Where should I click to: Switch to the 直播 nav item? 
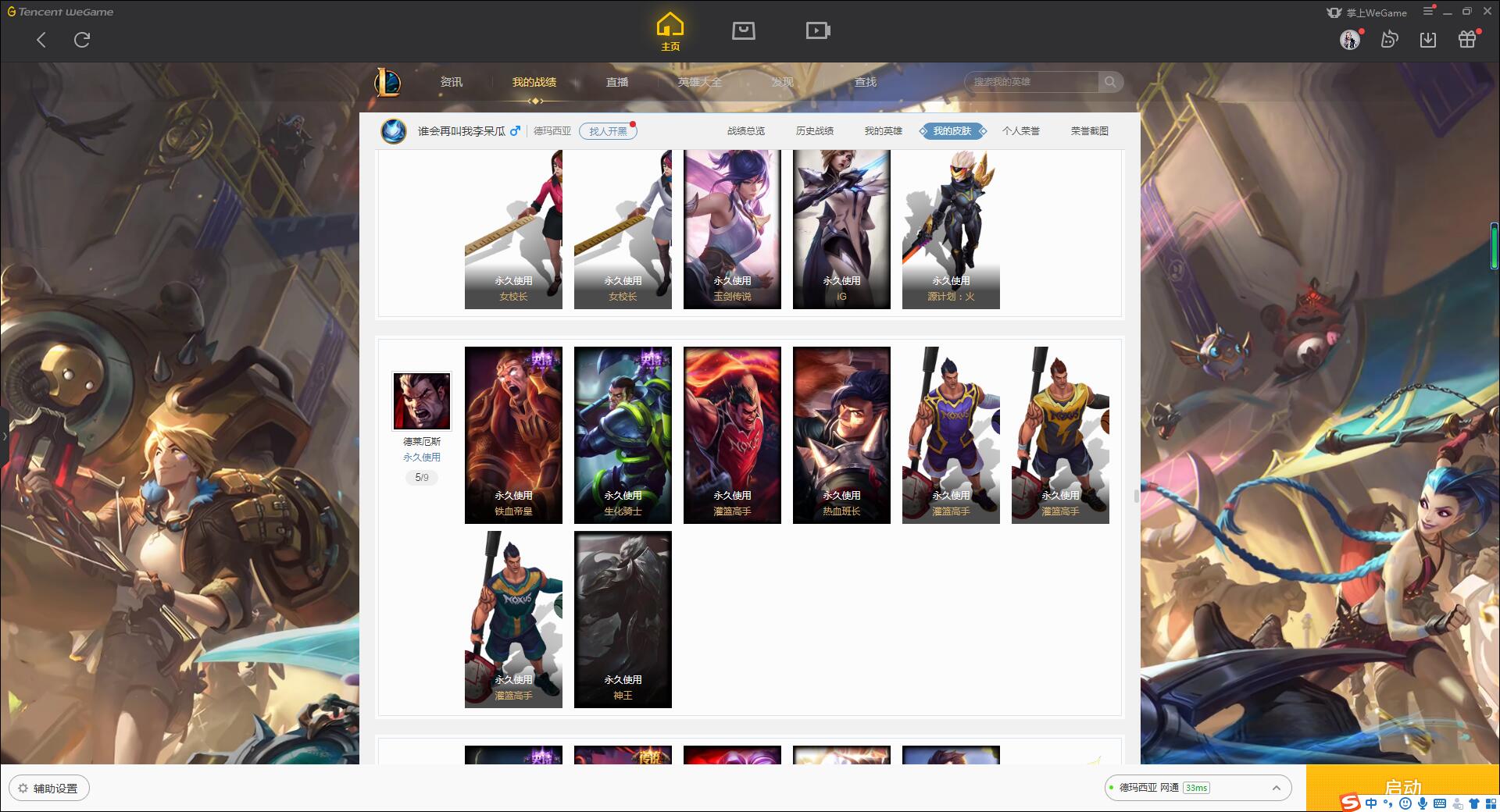(617, 82)
